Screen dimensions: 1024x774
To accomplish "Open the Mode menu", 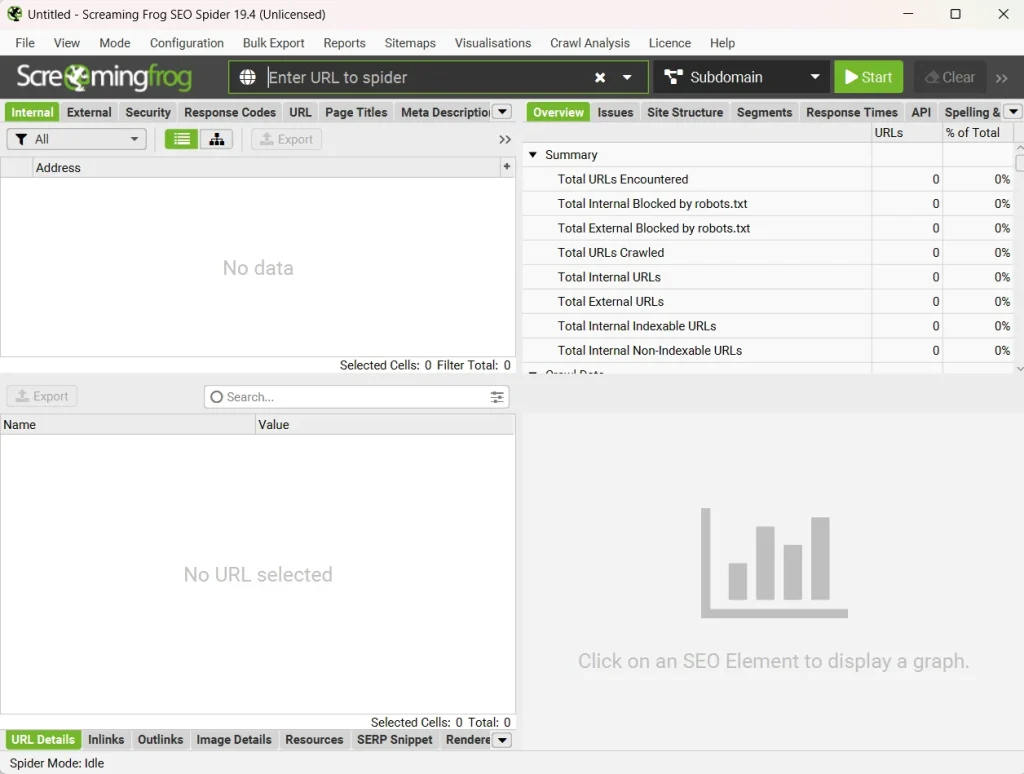I will coord(115,42).
